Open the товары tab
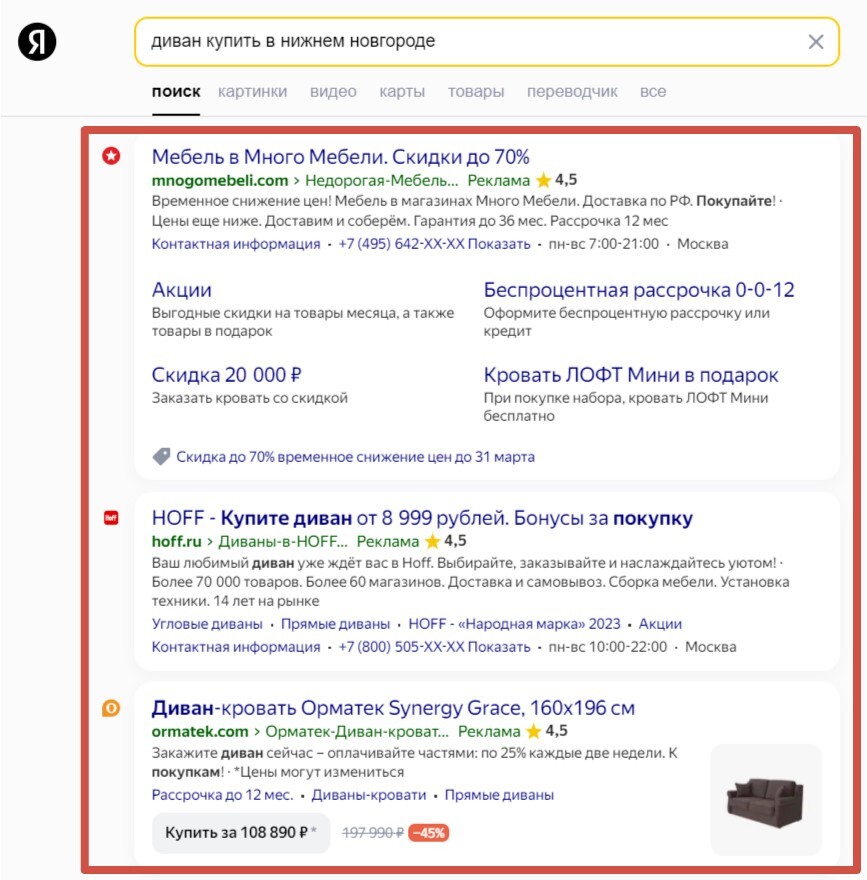 point(476,91)
